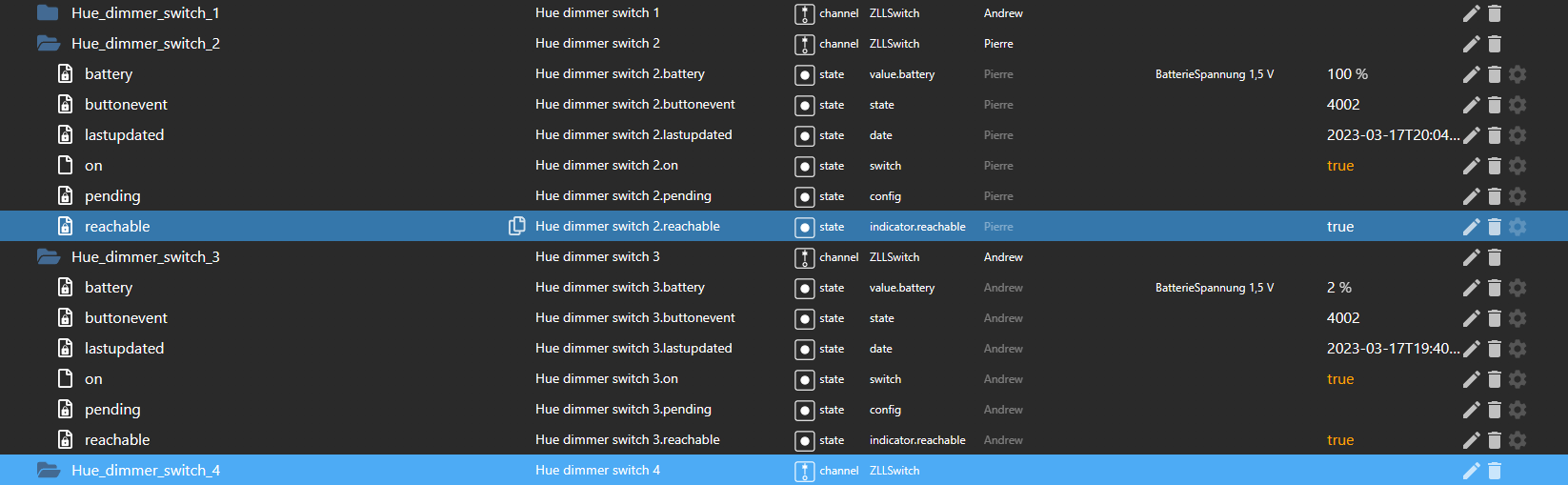Select battery under Hue_dimmer_switch_2

(109, 74)
